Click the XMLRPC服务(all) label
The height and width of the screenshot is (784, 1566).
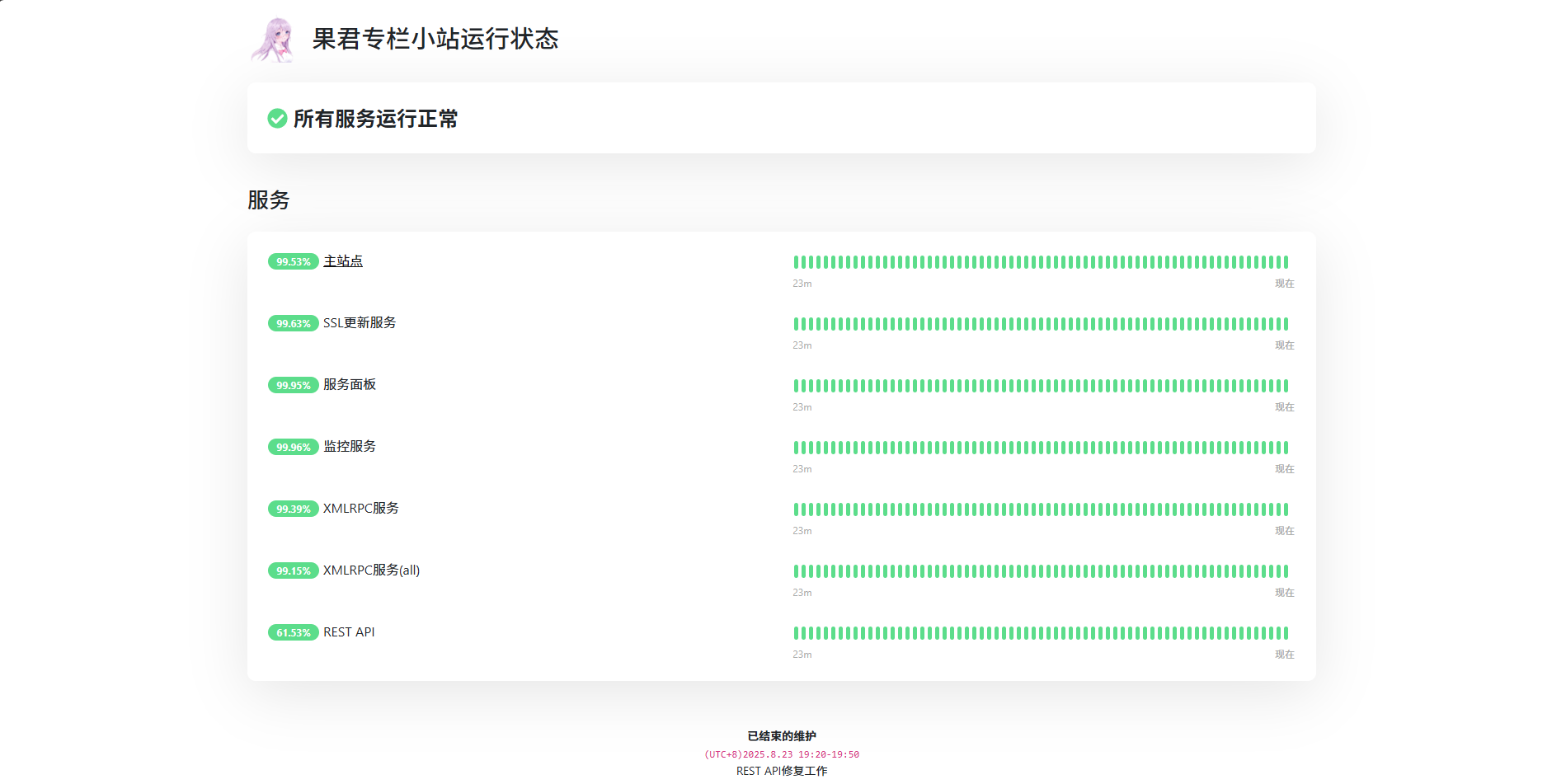pyautogui.click(x=371, y=570)
